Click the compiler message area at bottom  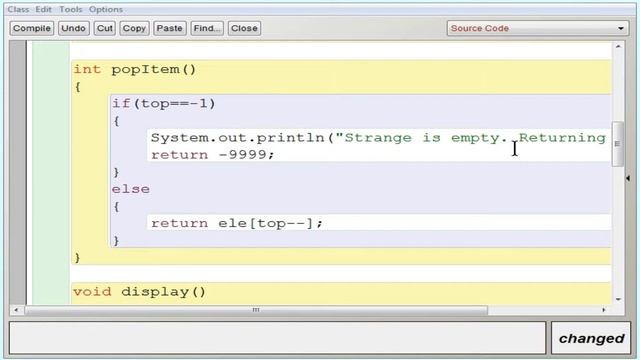point(277,338)
